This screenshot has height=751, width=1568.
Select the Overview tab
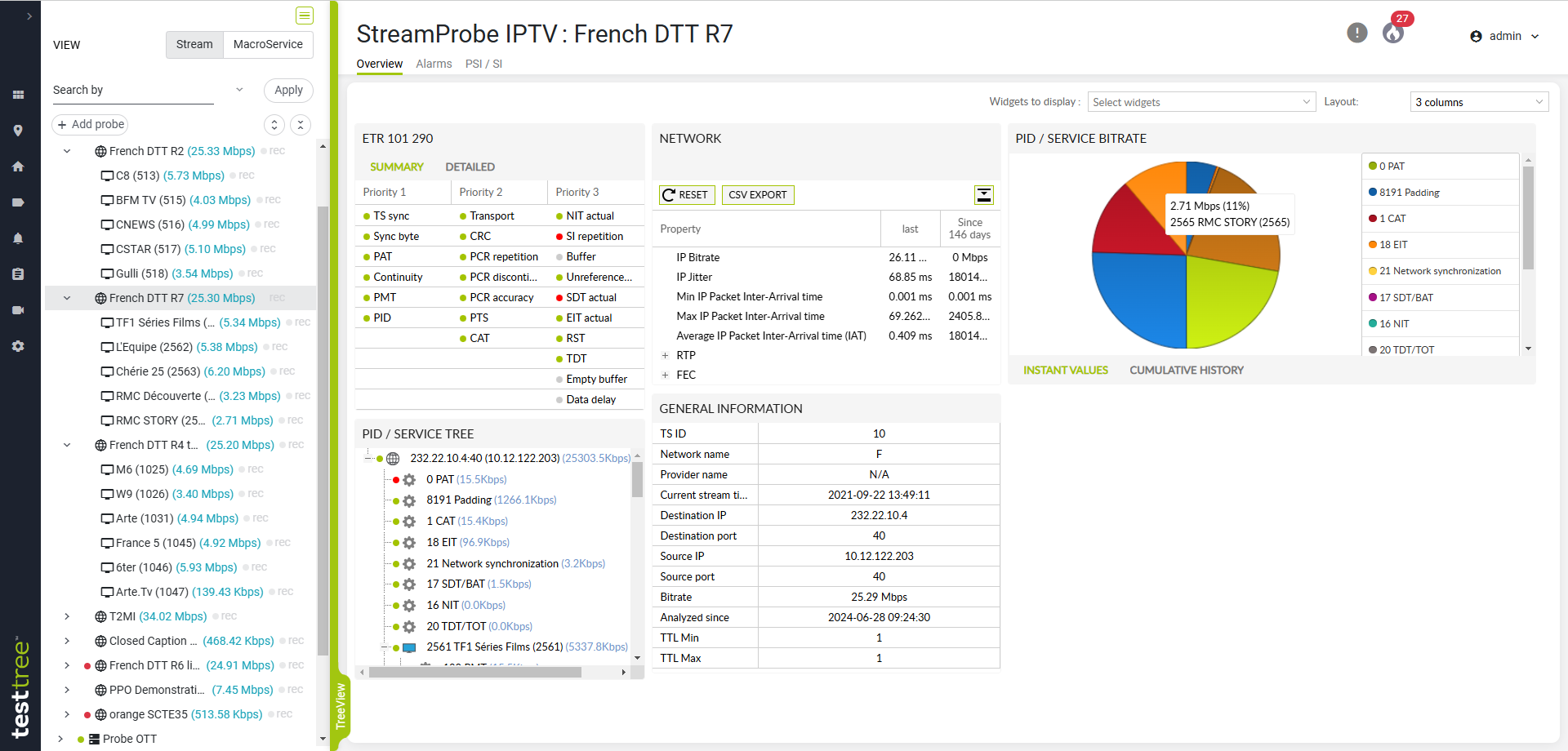[x=380, y=64]
